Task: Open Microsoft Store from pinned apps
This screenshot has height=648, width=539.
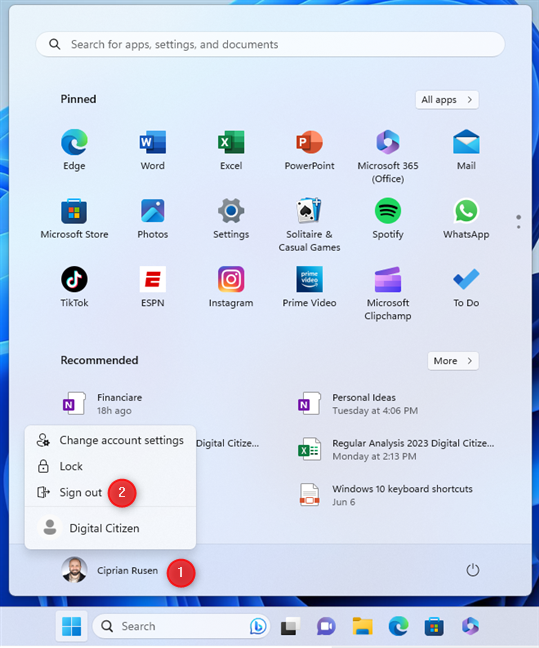Action: click(x=74, y=218)
